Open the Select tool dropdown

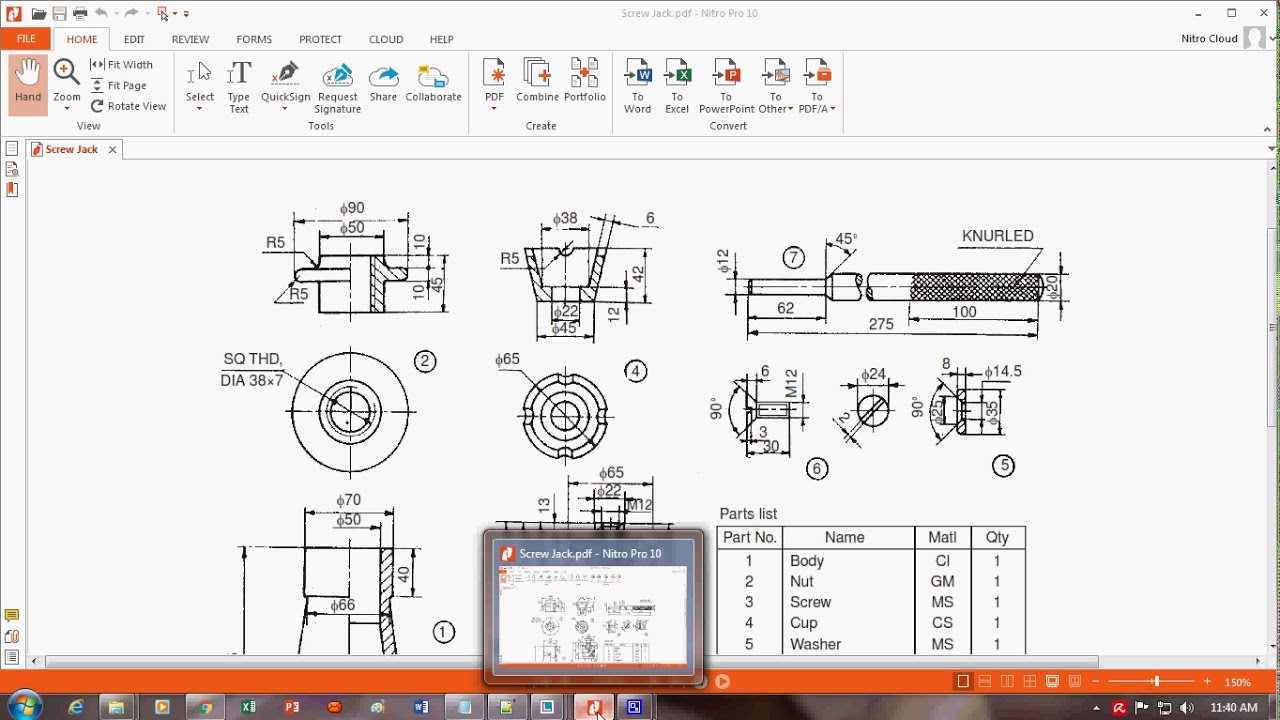[199, 109]
